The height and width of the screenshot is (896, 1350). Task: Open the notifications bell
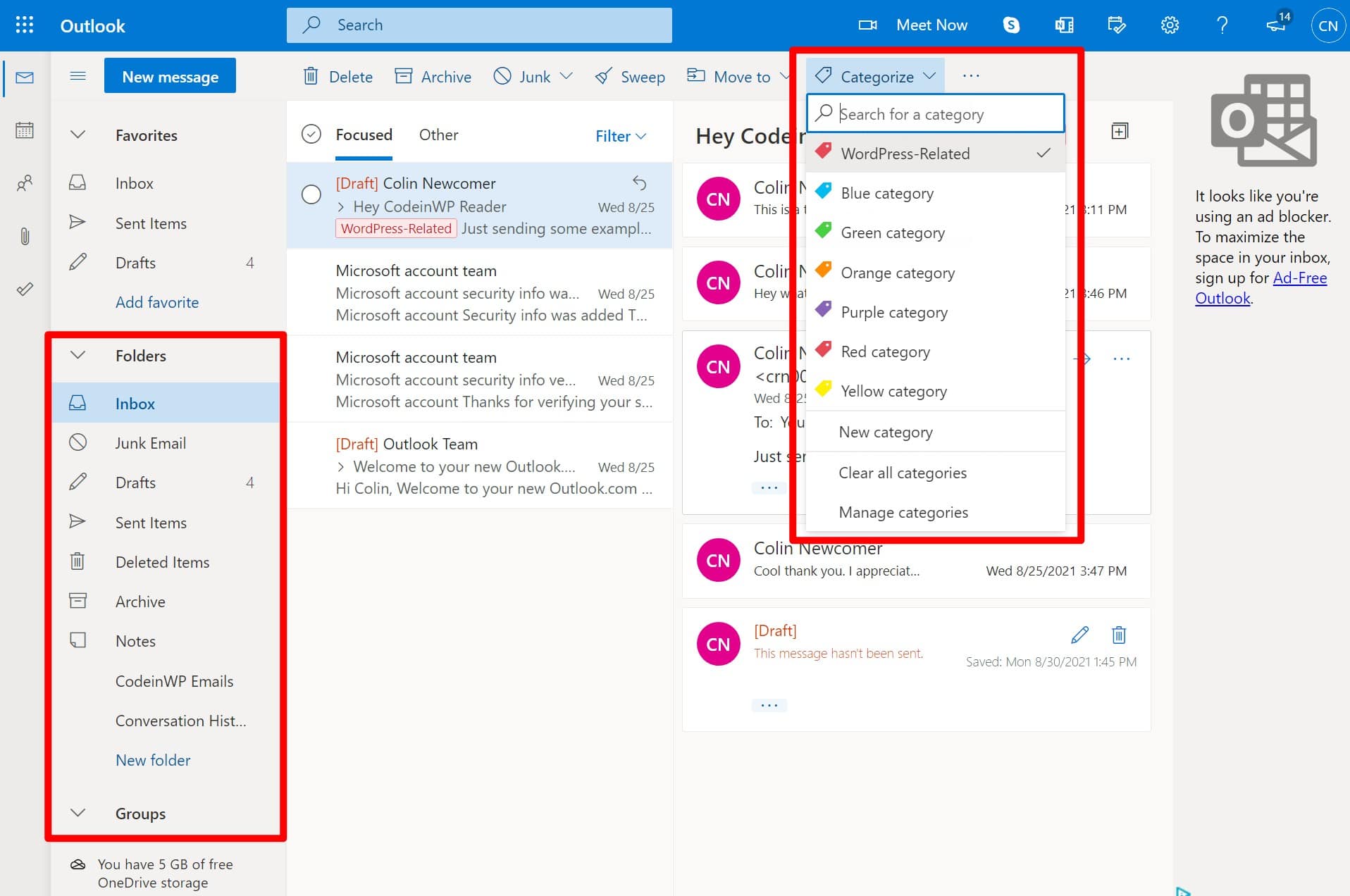tap(1275, 25)
